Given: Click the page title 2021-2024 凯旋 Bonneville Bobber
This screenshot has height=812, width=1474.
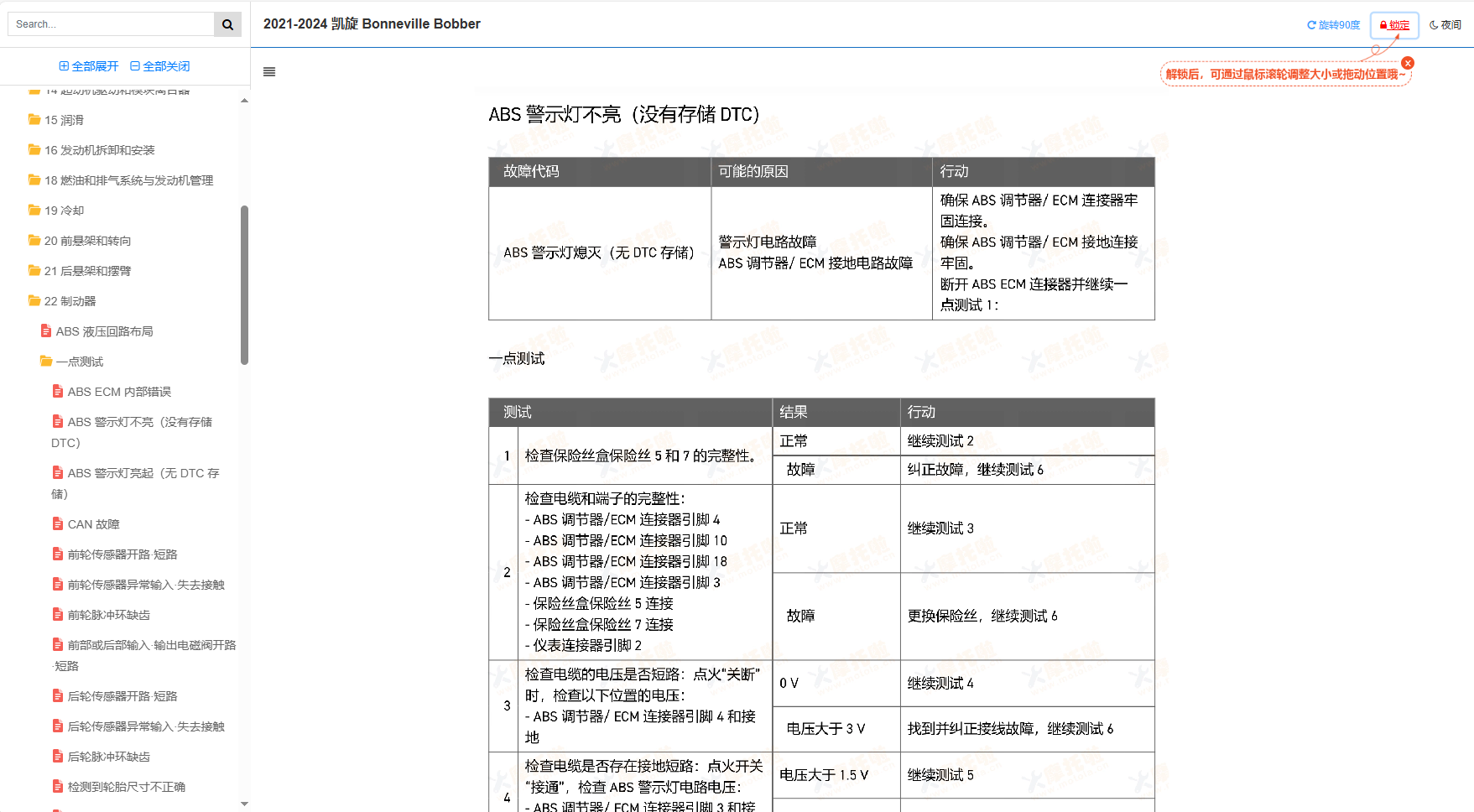Looking at the screenshot, I should (x=372, y=24).
